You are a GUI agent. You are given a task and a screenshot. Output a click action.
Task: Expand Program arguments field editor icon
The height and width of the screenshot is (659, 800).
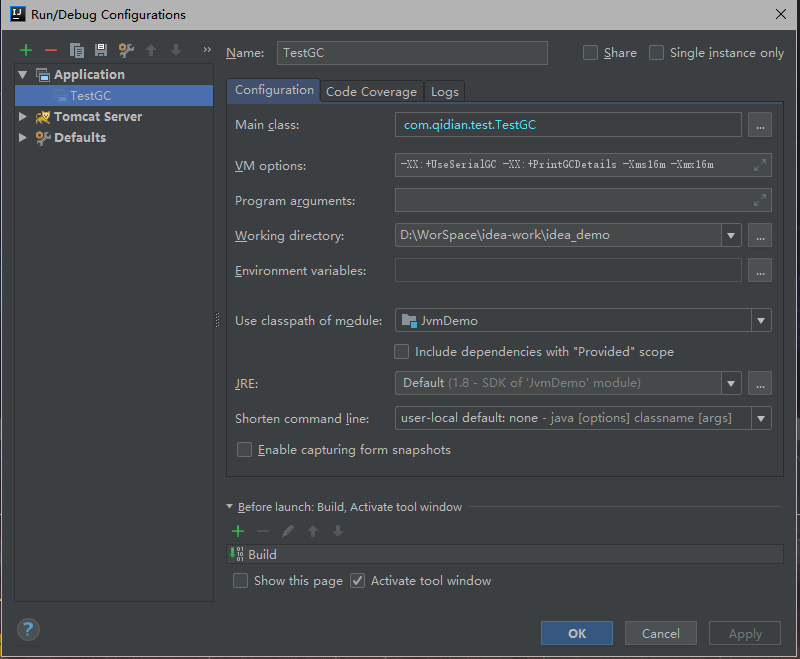760,200
